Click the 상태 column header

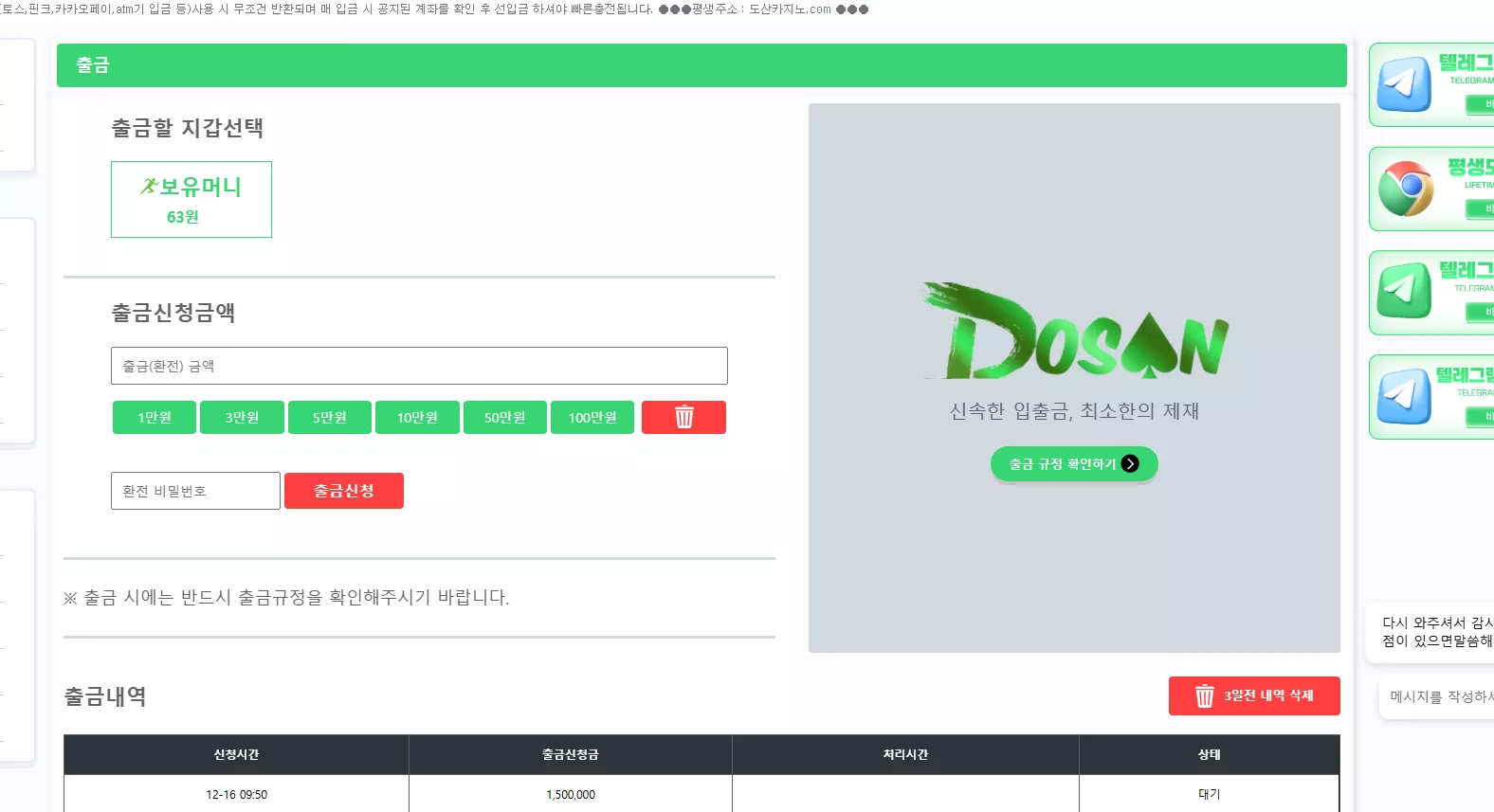pos(1210,755)
